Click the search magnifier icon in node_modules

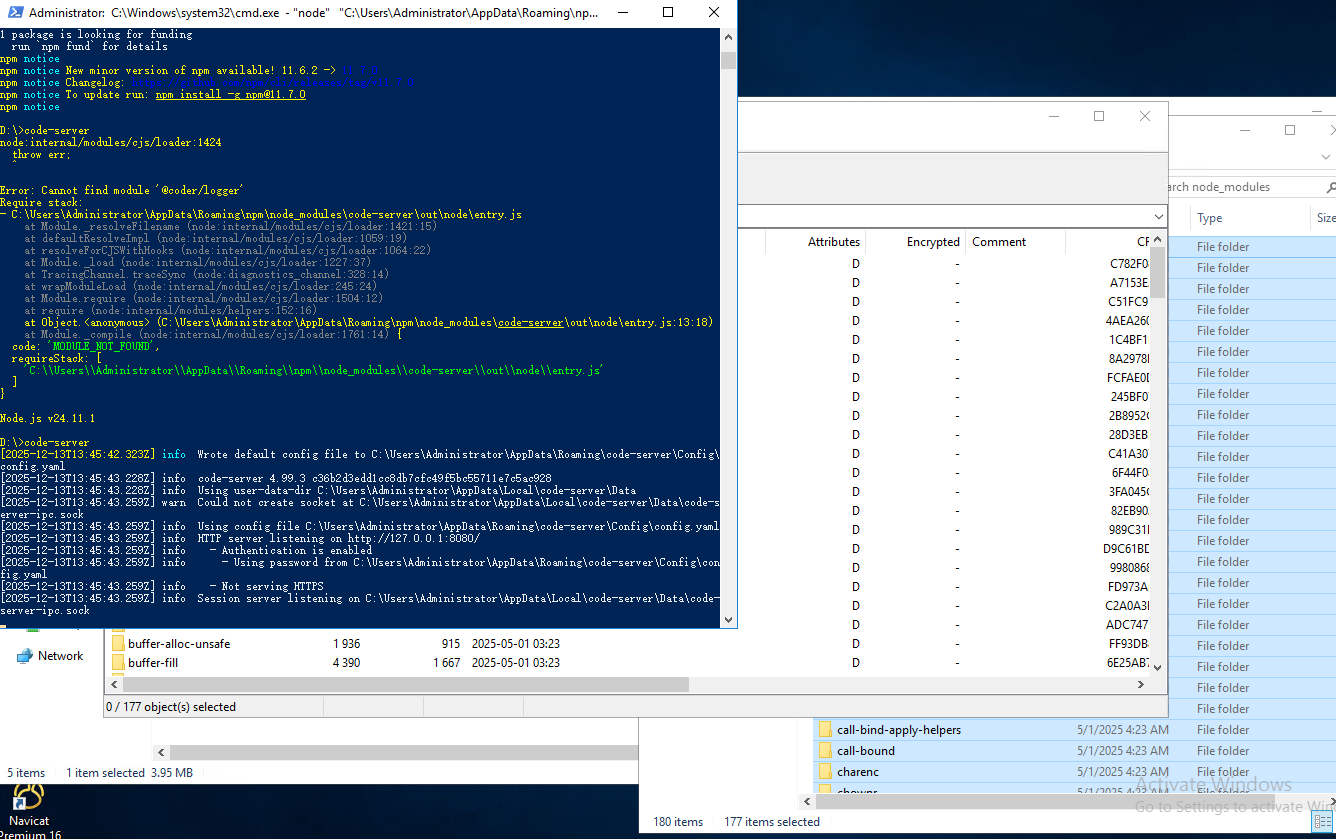tap(1329, 187)
